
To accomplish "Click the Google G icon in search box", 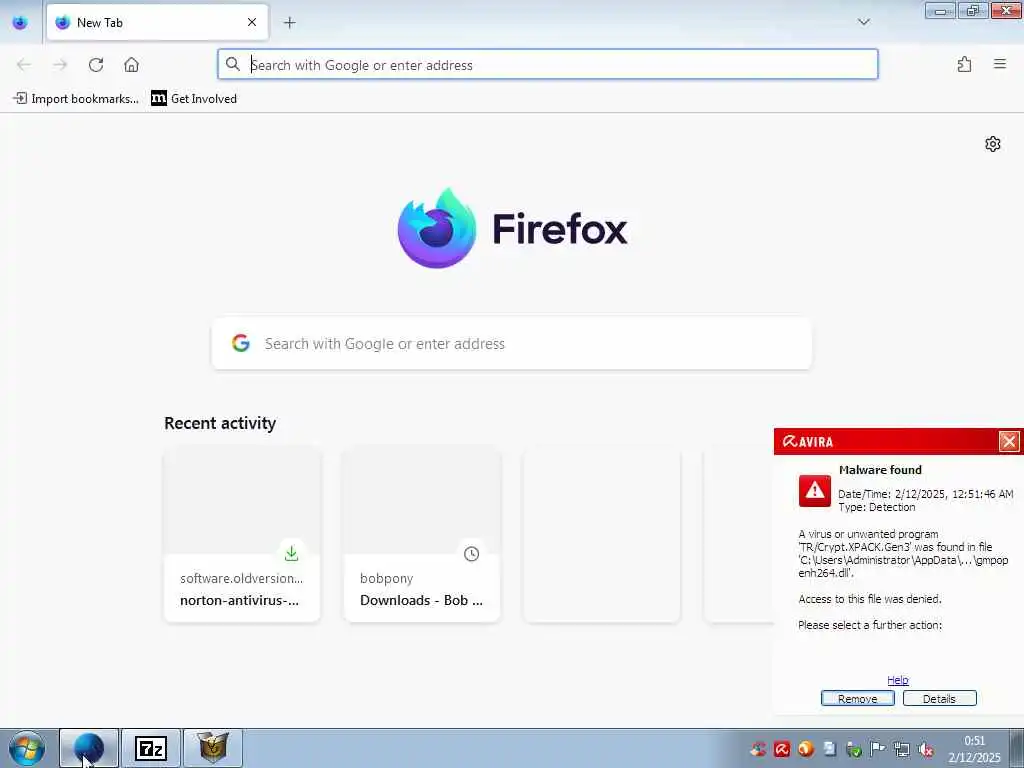I will (x=241, y=344).
